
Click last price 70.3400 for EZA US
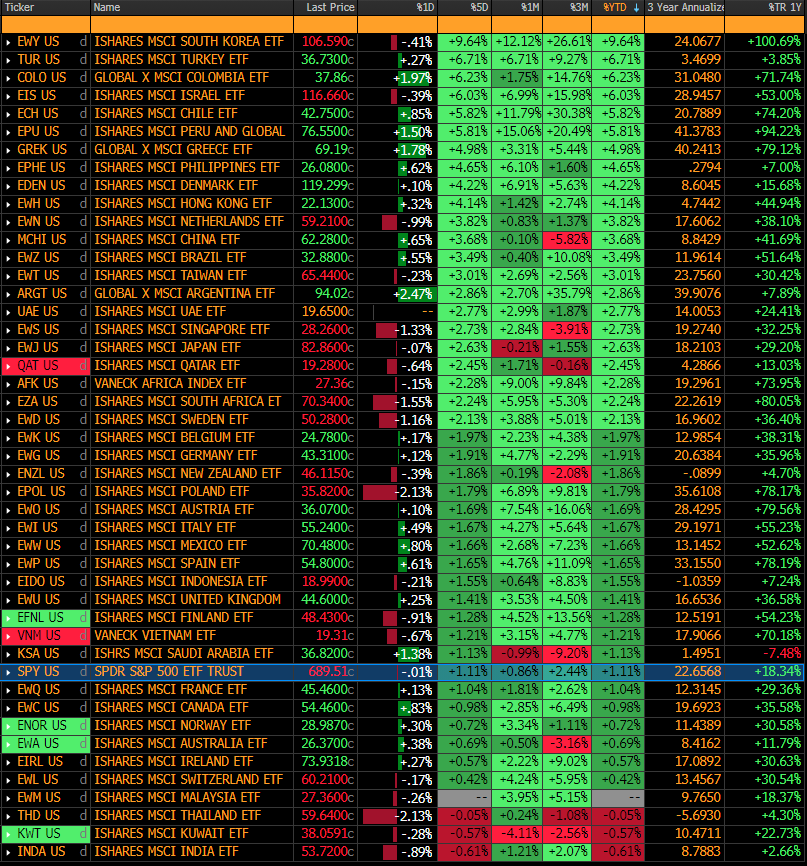click(x=328, y=402)
